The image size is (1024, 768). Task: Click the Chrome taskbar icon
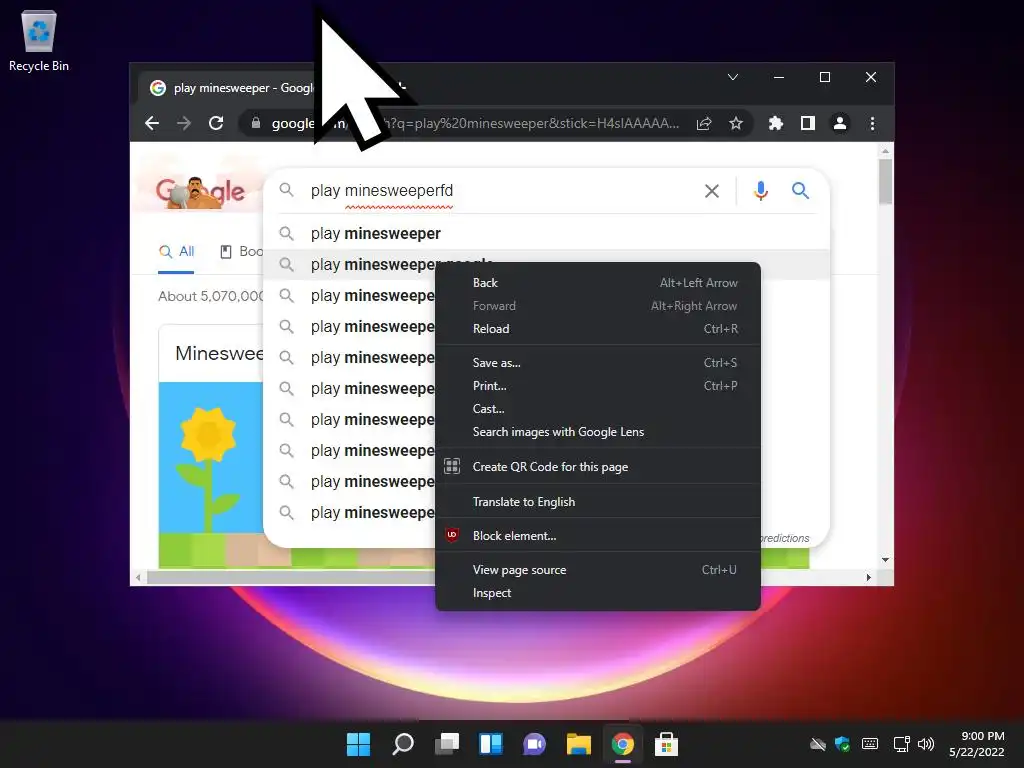(623, 744)
